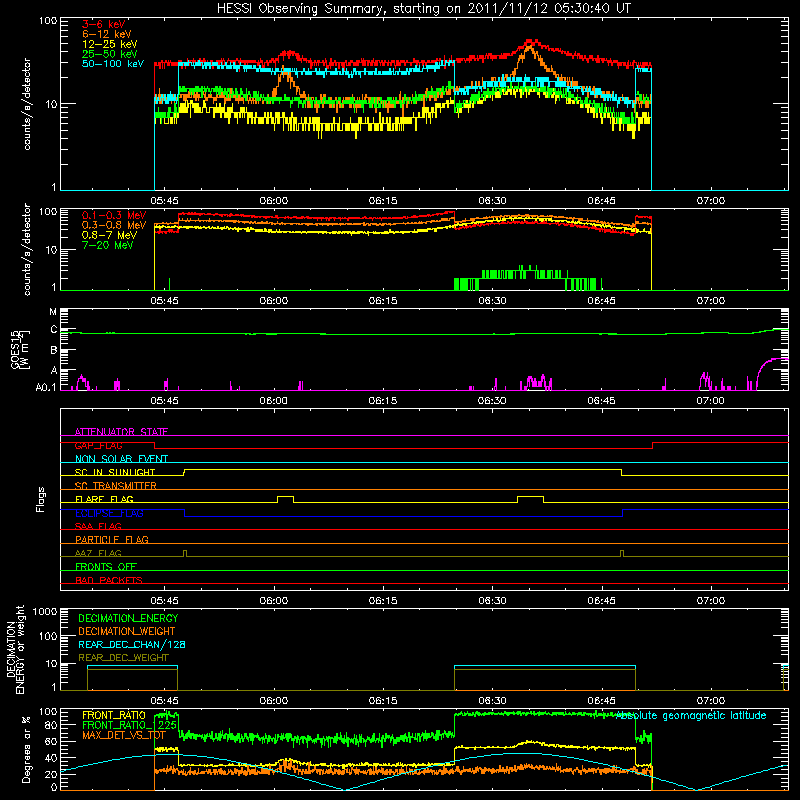Click the DECIMATION_ENERGY legend label
Image resolution: width=800 pixels, height=800 pixels.
coord(128,618)
